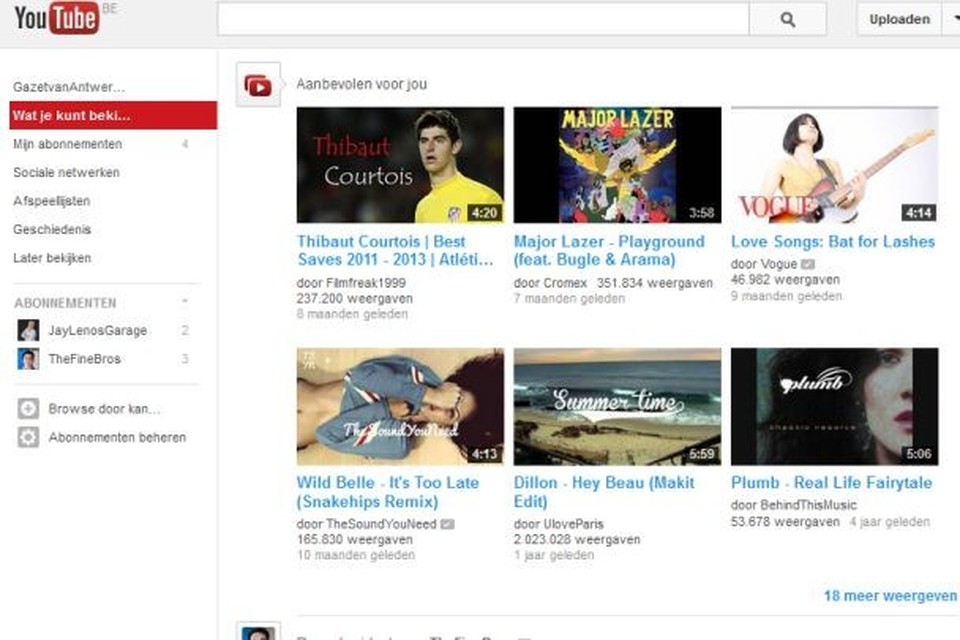The image size is (960, 640).
Task: Click the 4:20 duration badge
Action: coord(484,213)
